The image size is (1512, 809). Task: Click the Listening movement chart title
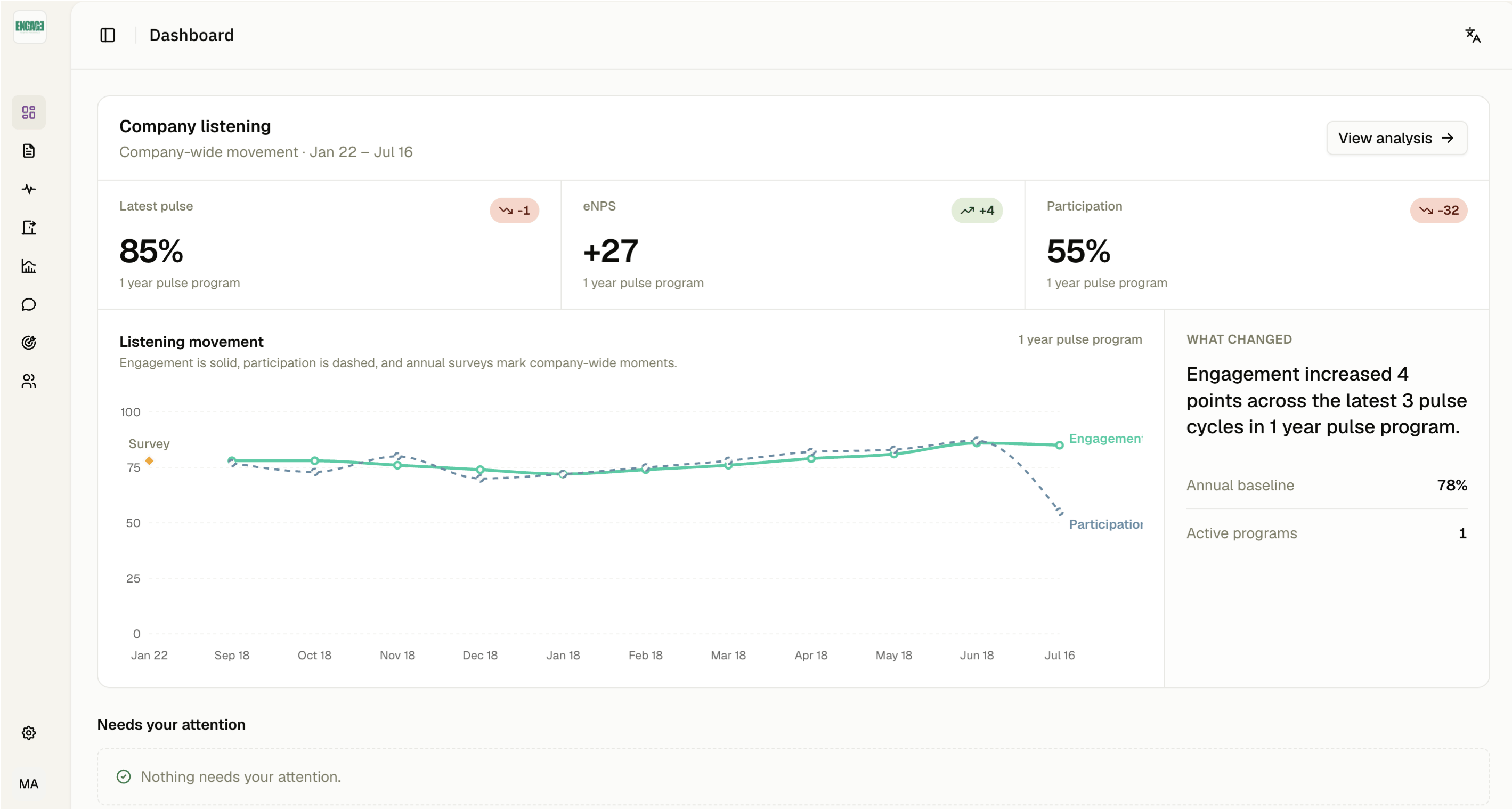pos(191,342)
